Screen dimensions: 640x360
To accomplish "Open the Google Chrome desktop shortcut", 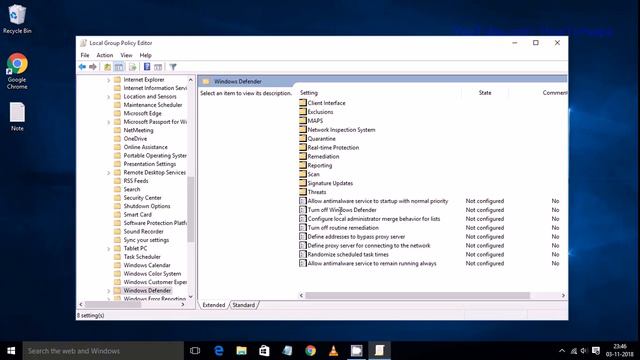I will pyautogui.click(x=17, y=71).
